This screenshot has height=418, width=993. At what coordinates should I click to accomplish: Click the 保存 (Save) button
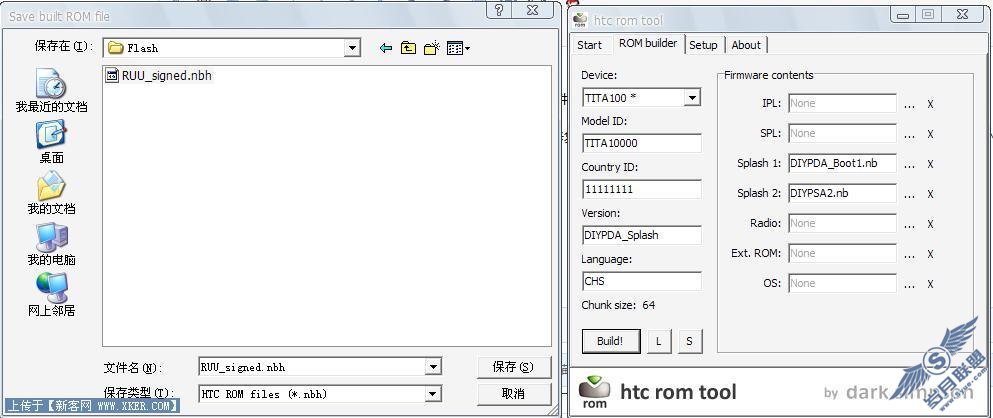tap(514, 367)
